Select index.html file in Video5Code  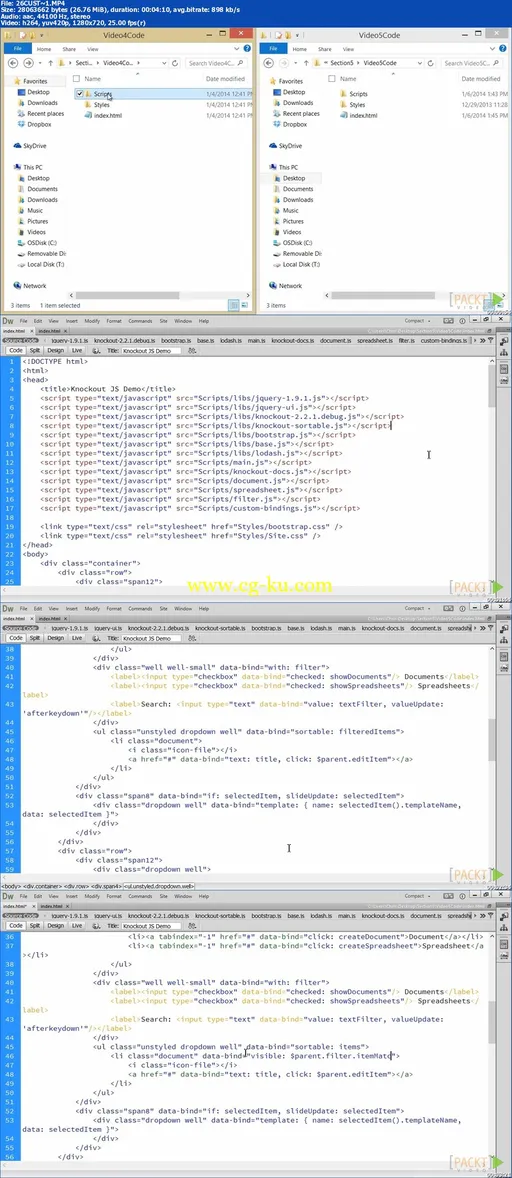358,116
